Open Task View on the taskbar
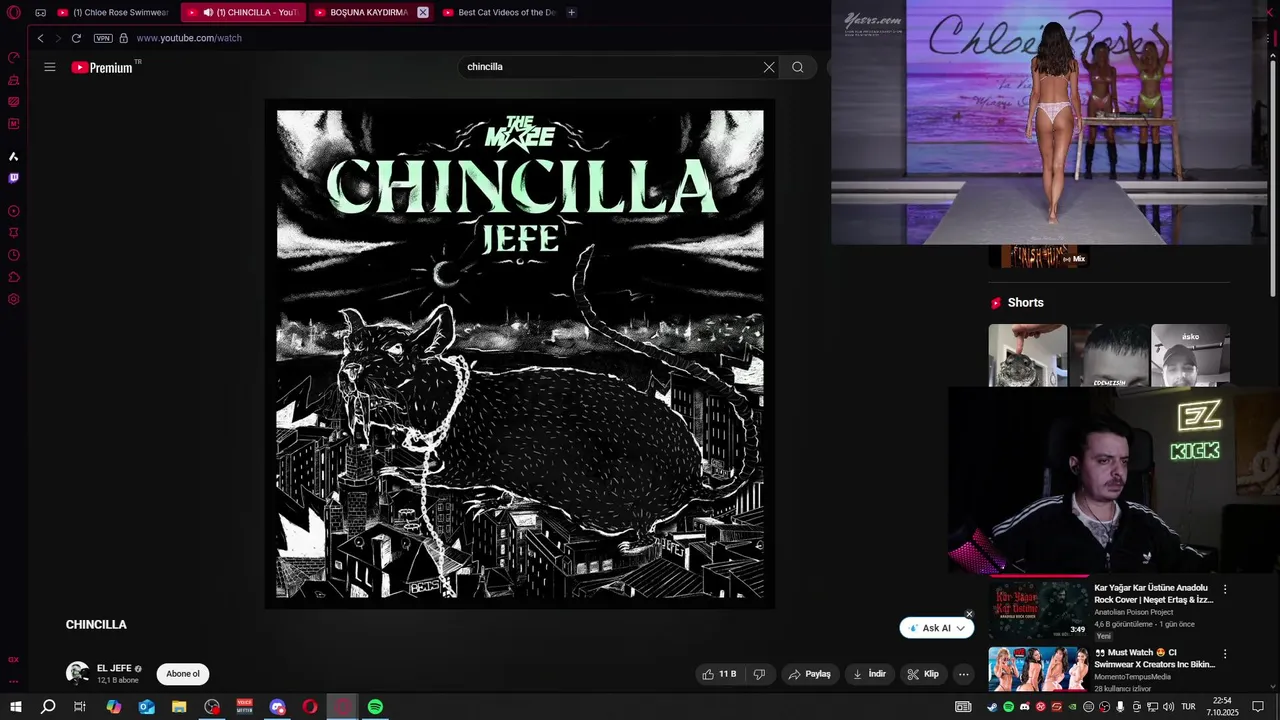The image size is (1280, 720). [80, 707]
